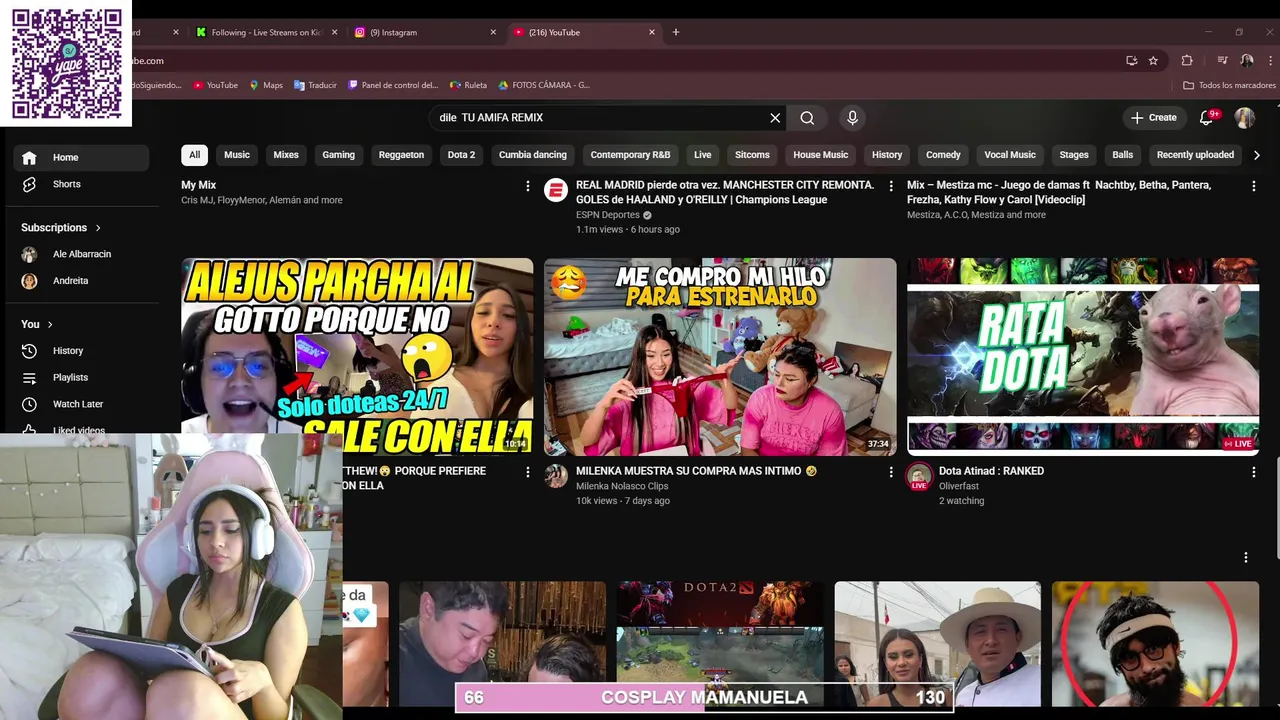Filter by Recently uploaded chip

pos(1195,155)
